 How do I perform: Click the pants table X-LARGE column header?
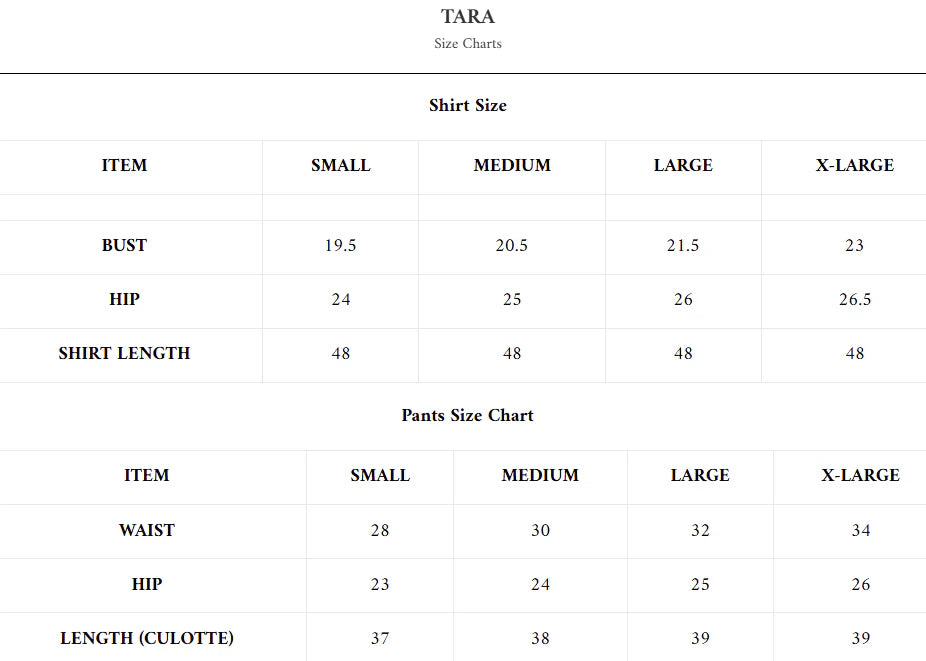[x=860, y=475]
